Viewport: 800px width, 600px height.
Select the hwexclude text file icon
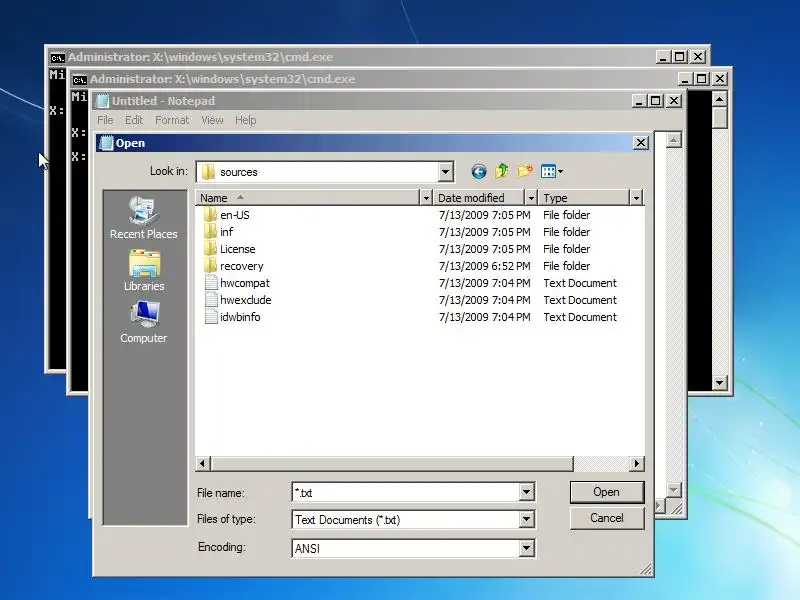(211, 300)
